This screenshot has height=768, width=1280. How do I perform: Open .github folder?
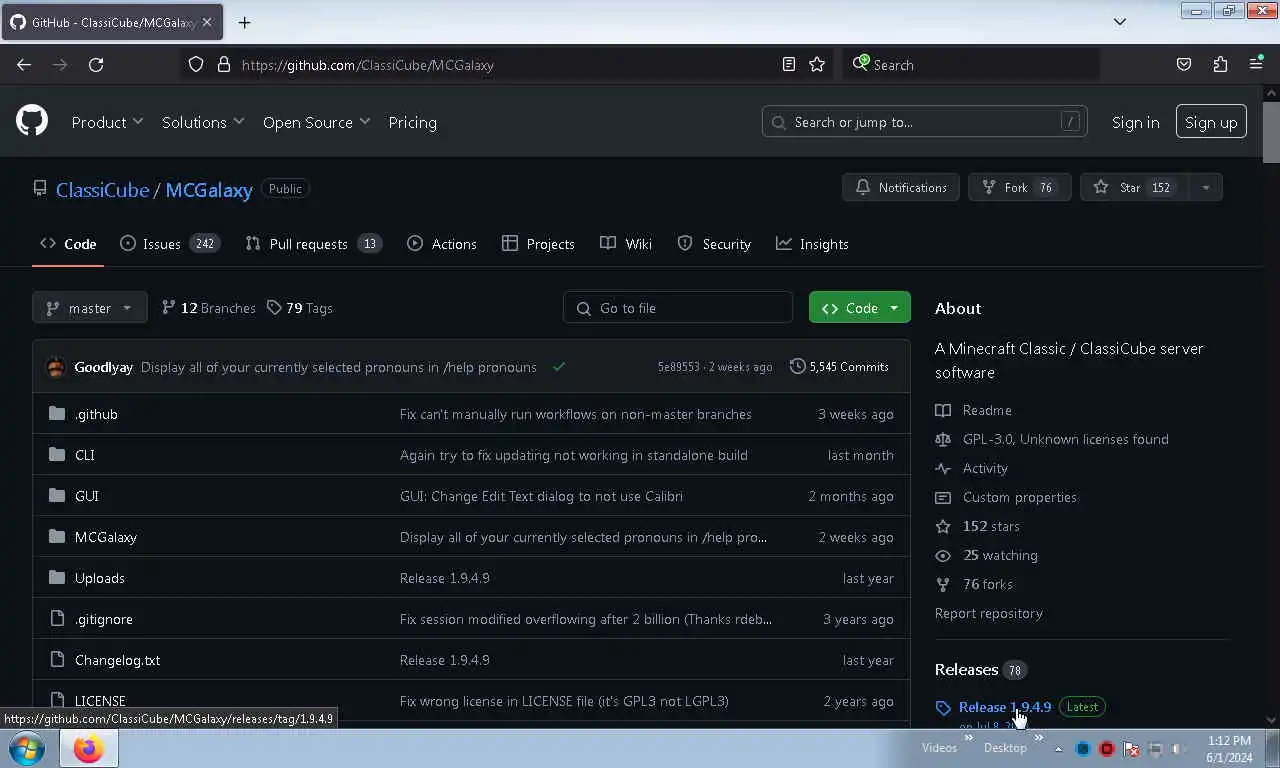click(x=96, y=414)
